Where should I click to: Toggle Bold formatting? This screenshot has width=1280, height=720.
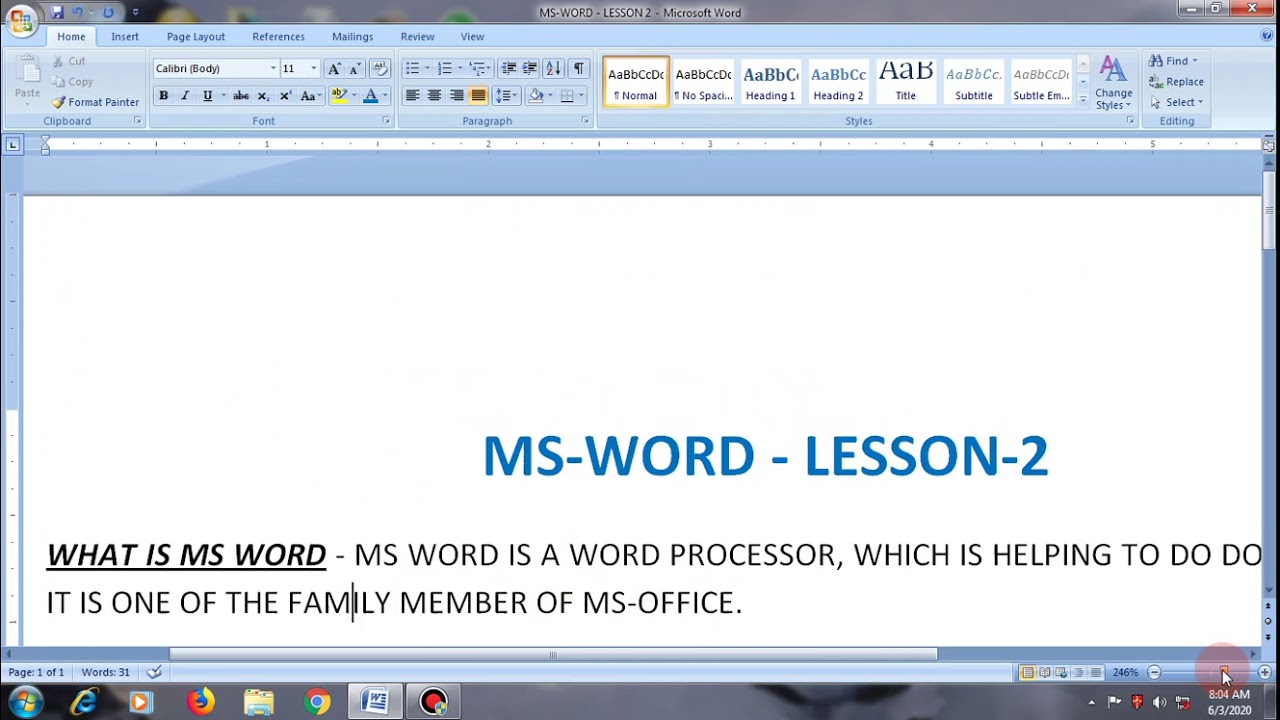[x=163, y=96]
